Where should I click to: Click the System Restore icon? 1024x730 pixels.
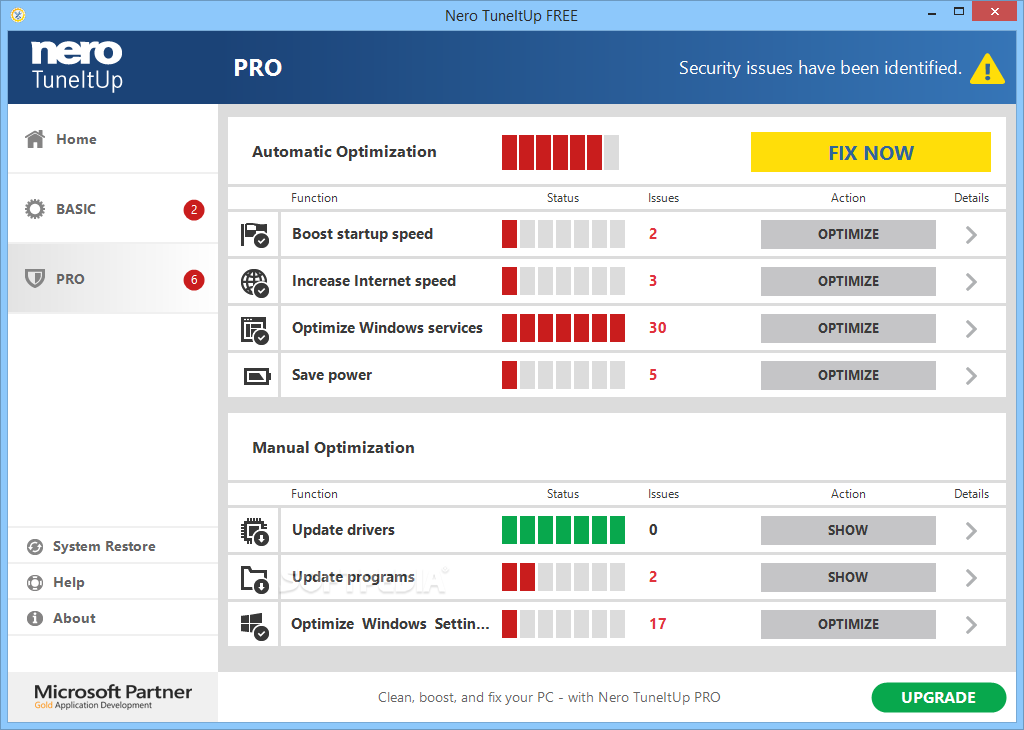click(x=35, y=547)
